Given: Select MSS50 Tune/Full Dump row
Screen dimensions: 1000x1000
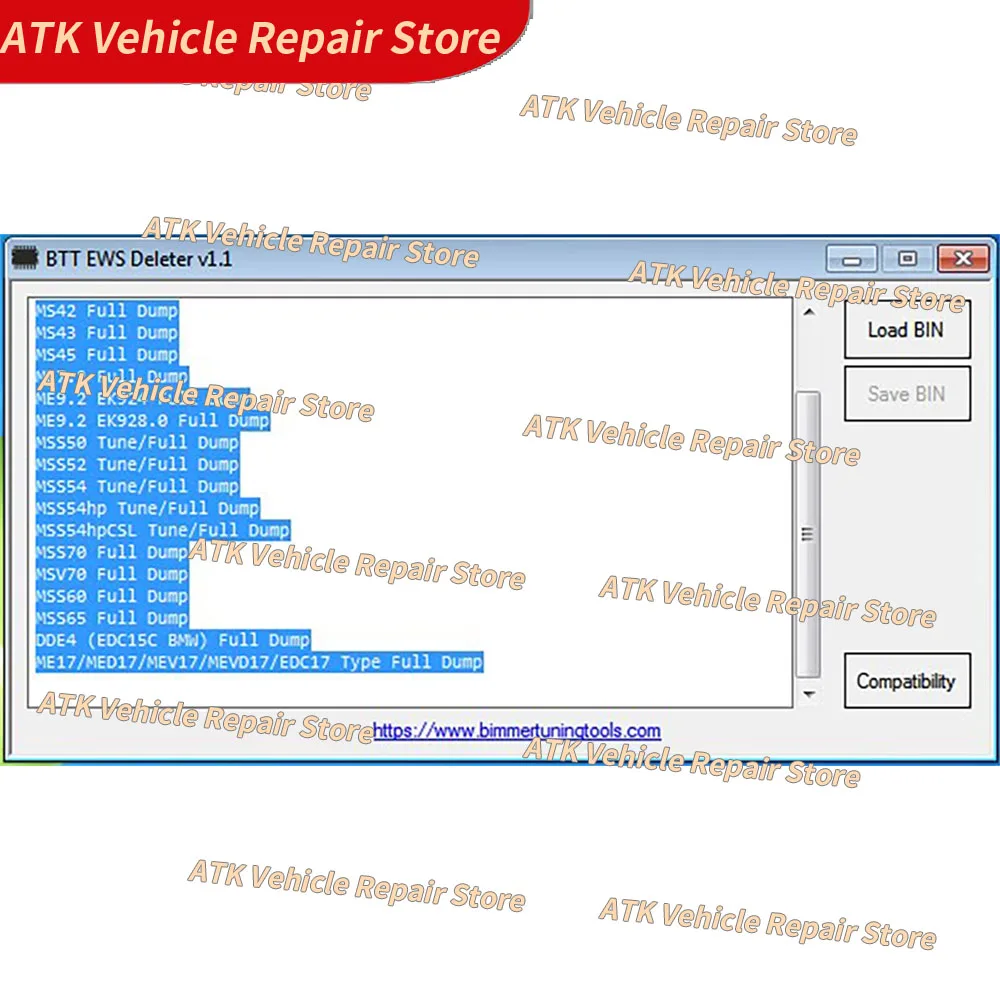Looking at the screenshot, I should (137, 443).
